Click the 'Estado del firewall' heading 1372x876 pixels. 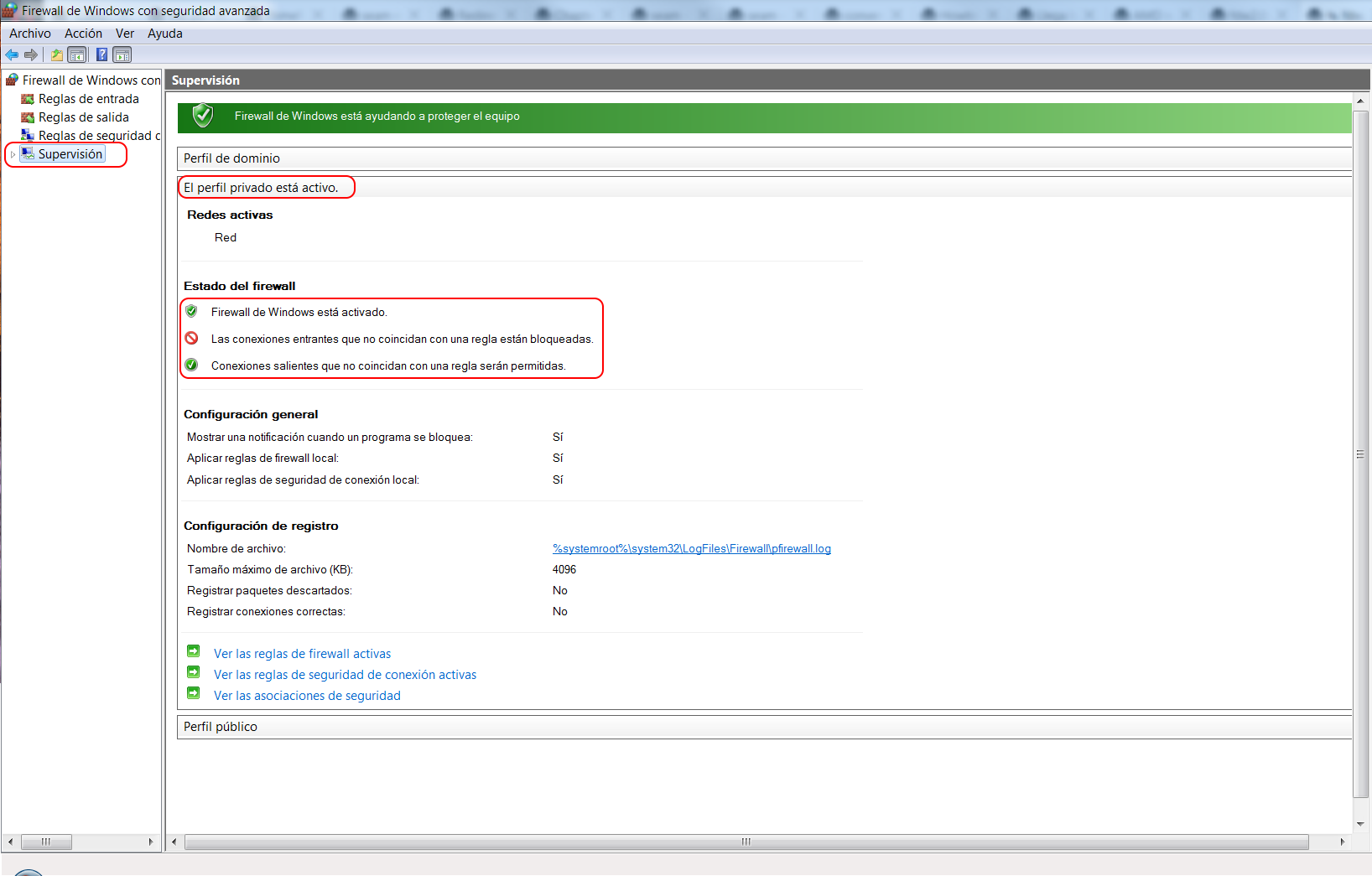tap(240, 286)
